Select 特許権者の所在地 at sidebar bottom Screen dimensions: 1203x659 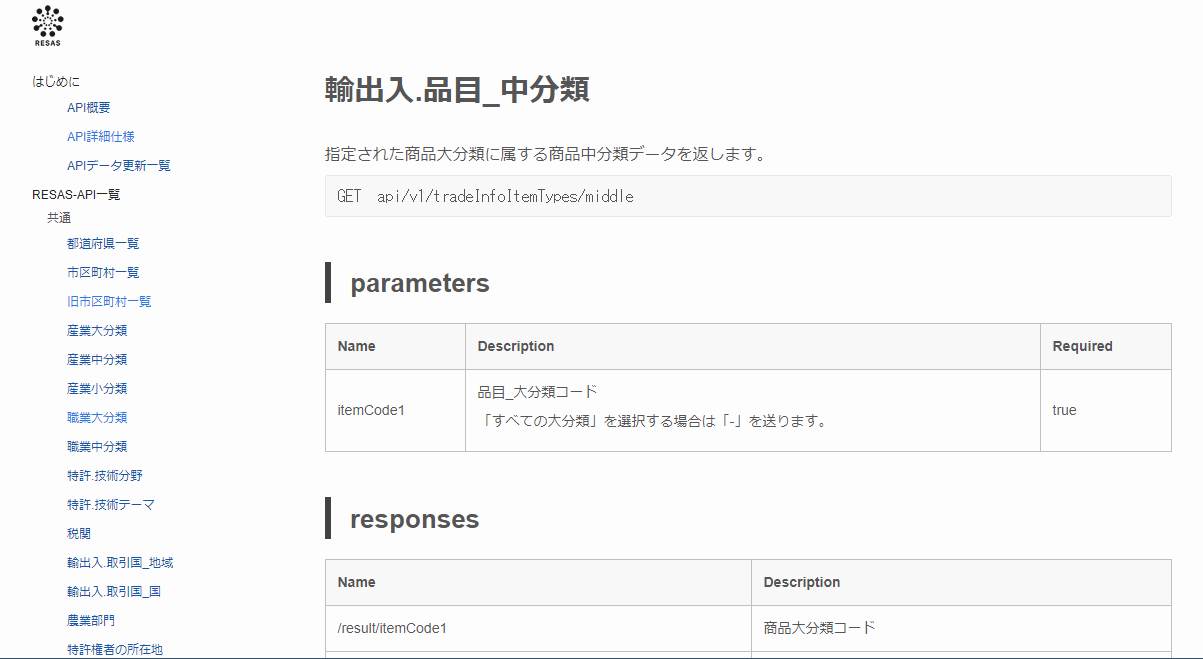click(x=115, y=649)
